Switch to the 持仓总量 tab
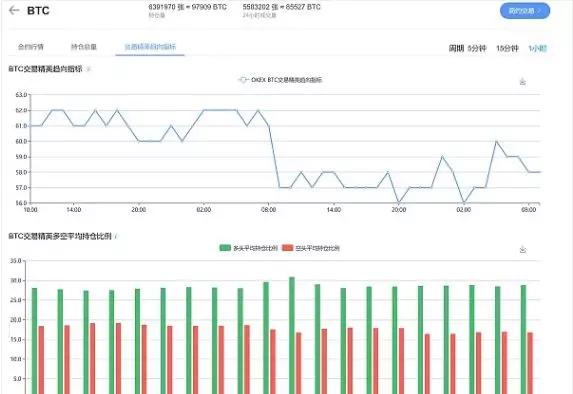The height and width of the screenshot is (394, 573). [84, 47]
